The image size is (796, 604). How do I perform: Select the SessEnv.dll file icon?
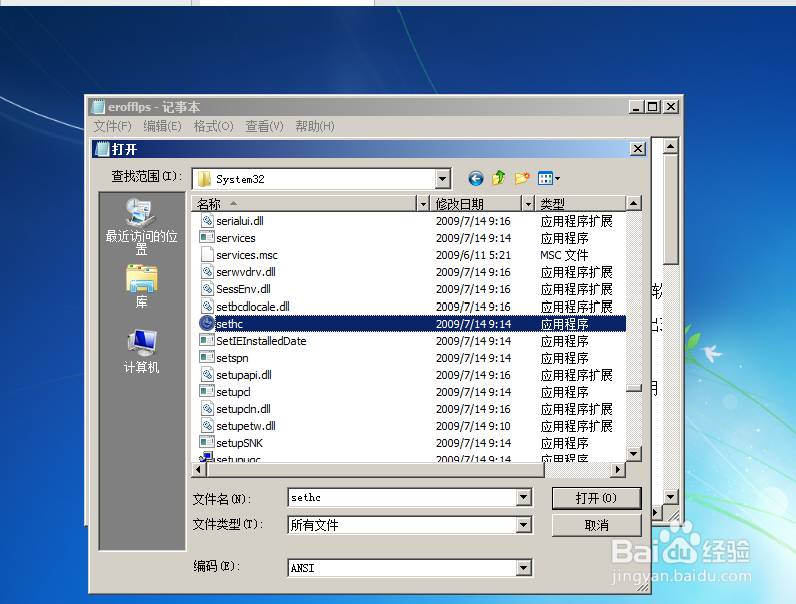click(207, 289)
